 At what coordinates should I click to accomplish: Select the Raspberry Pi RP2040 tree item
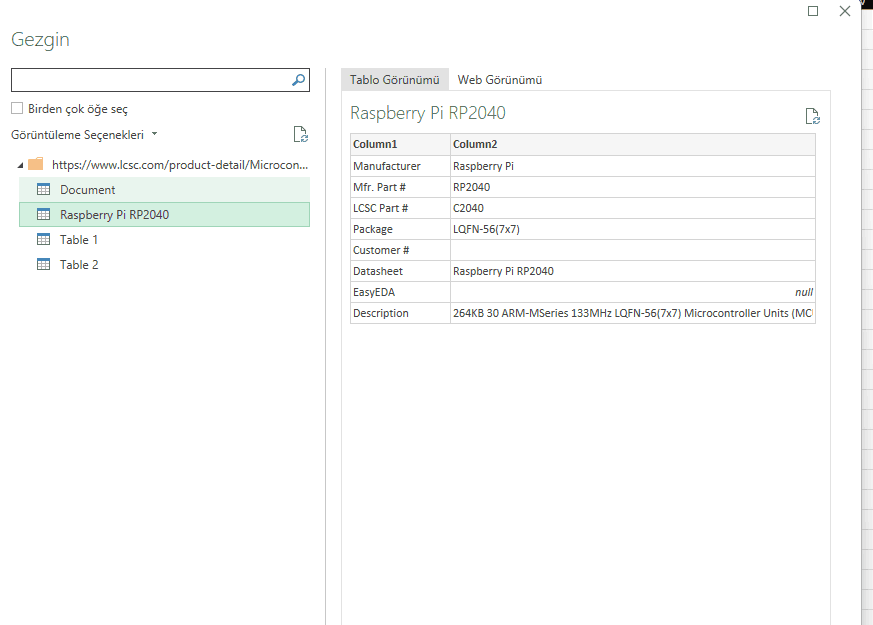[x=164, y=215]
